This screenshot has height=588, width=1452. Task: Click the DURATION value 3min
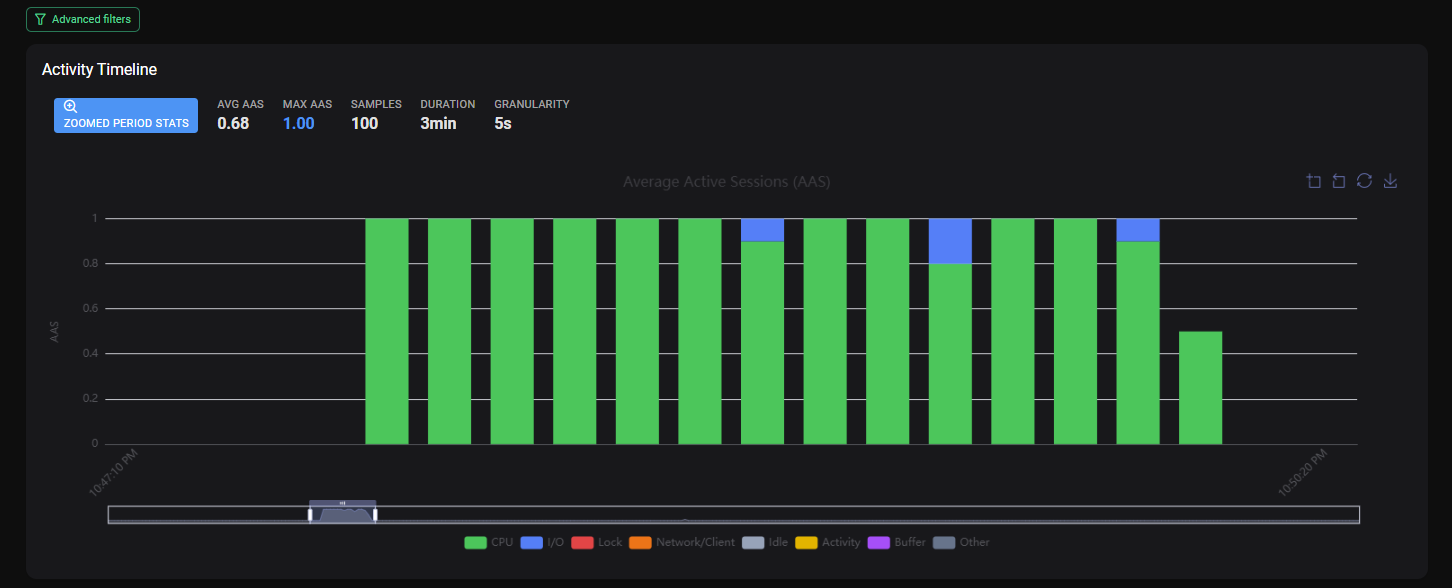click(x=438, y=124)
